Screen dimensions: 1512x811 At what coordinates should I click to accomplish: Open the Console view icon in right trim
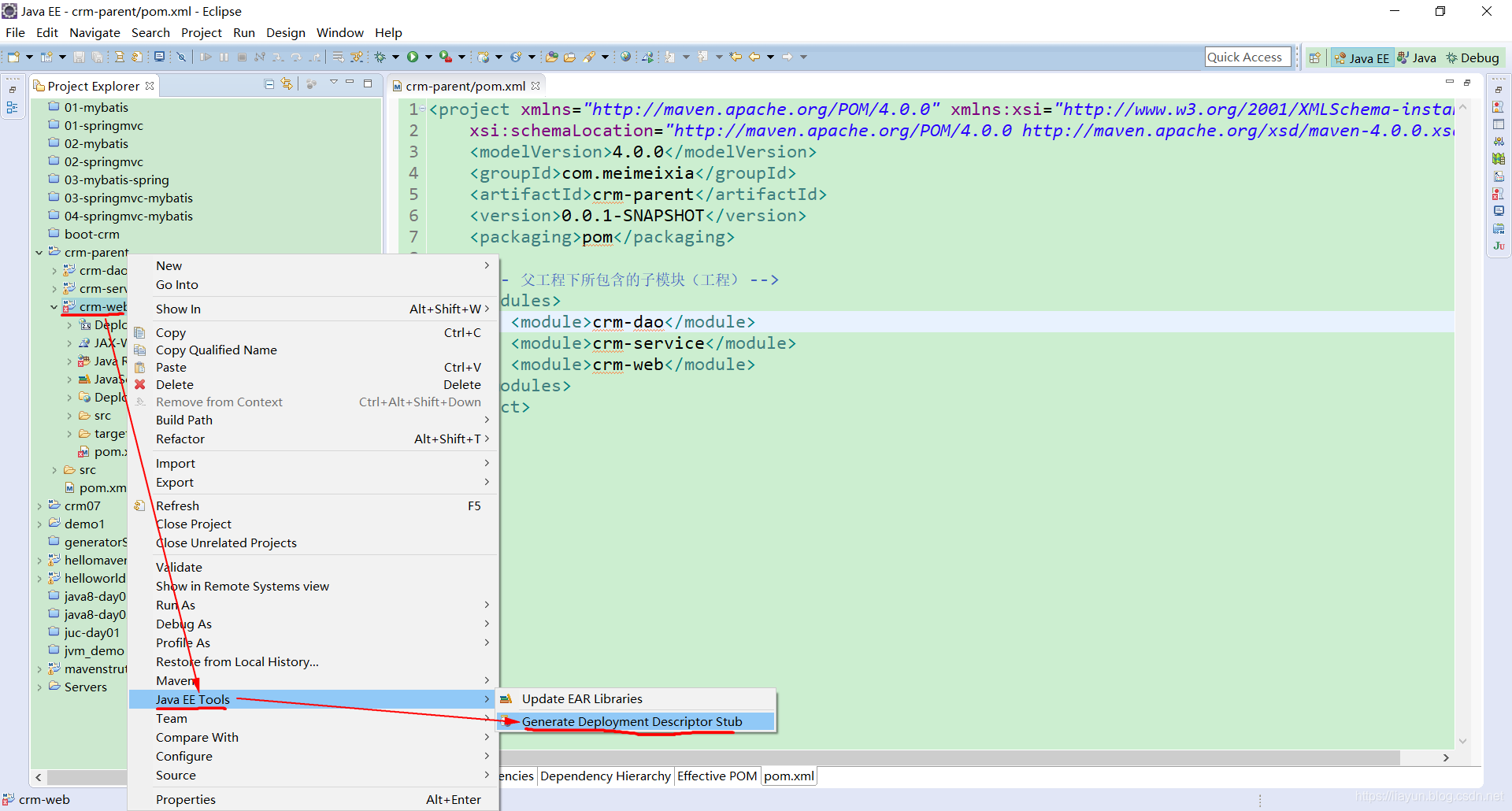coord(1499,211)
